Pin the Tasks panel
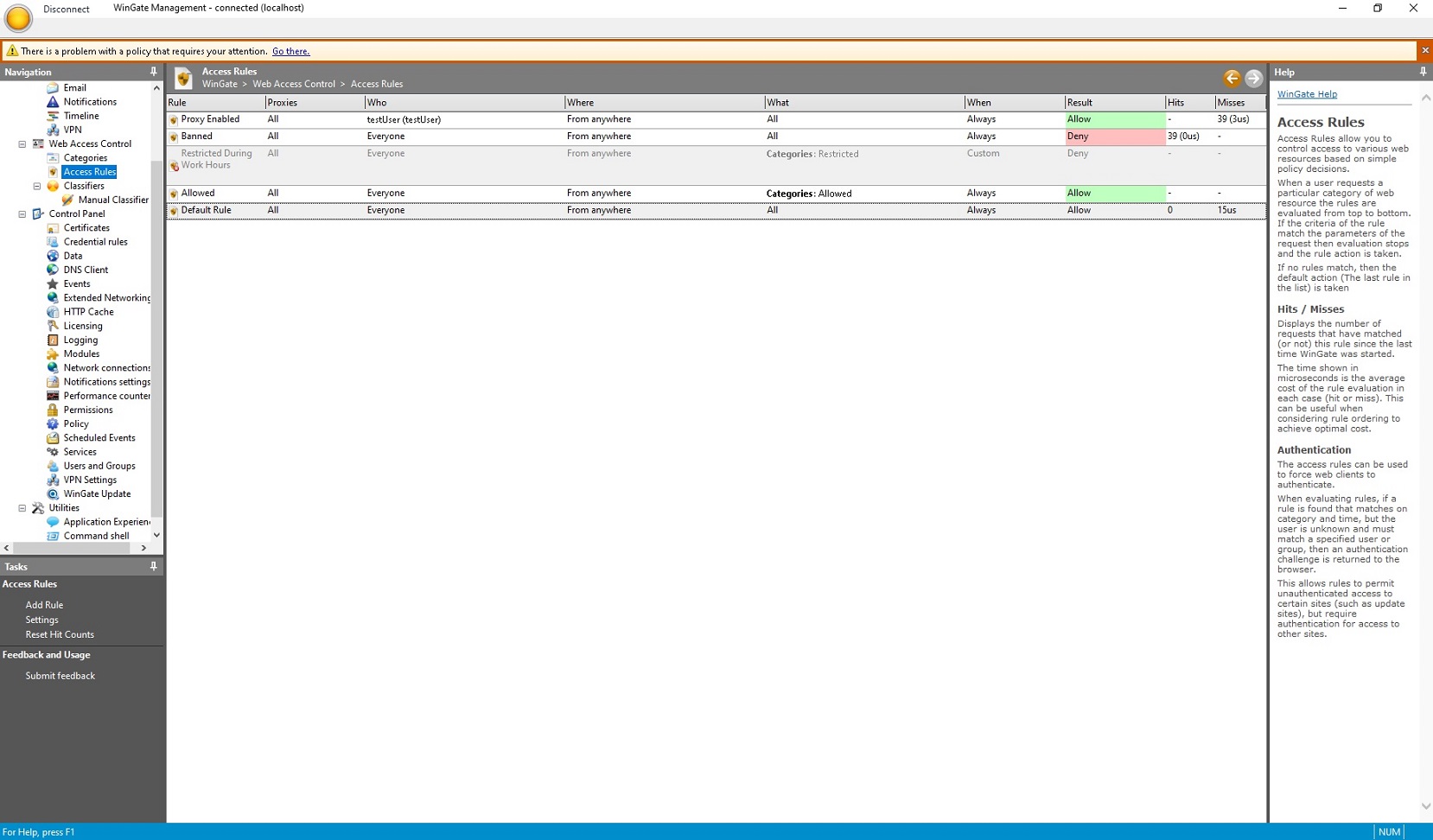Image resolution: width=1433 pixels, height=840 pixels. (154, 566)
